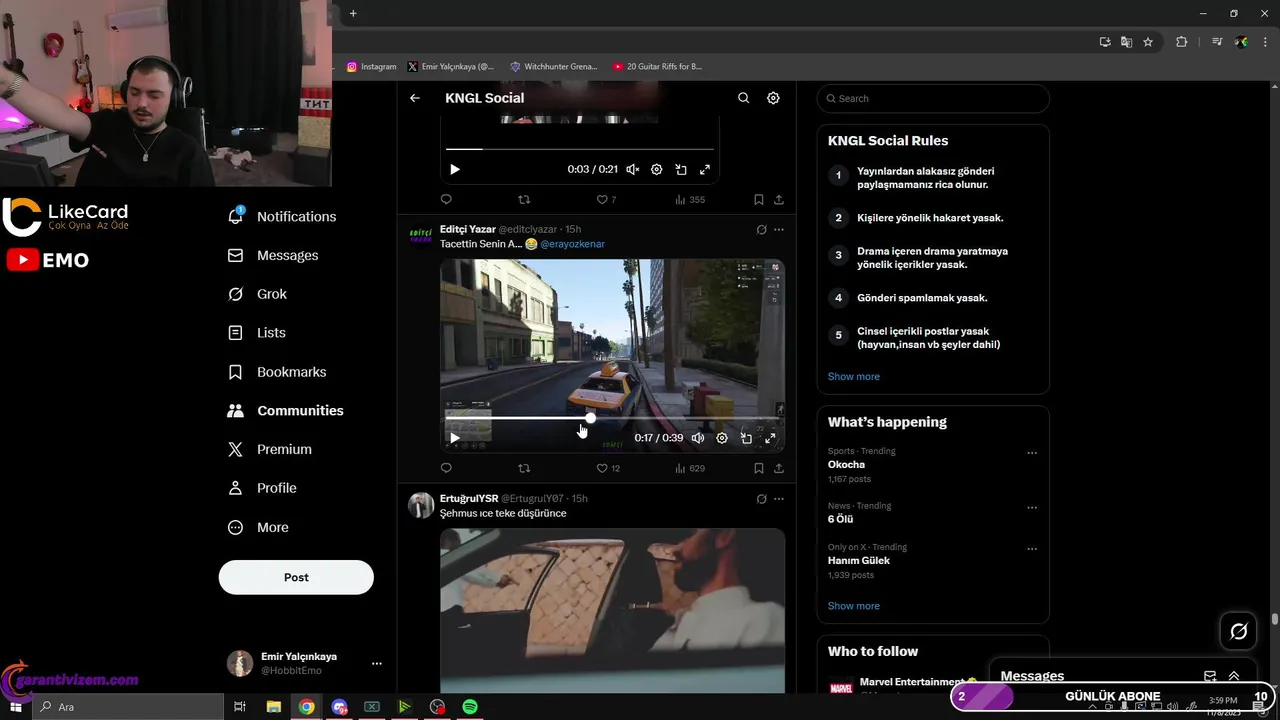Open ErtuğrulYSR profile avatar
This screenshot has height=720, width=1280.
pyautogui.click(x=421, y=505)
